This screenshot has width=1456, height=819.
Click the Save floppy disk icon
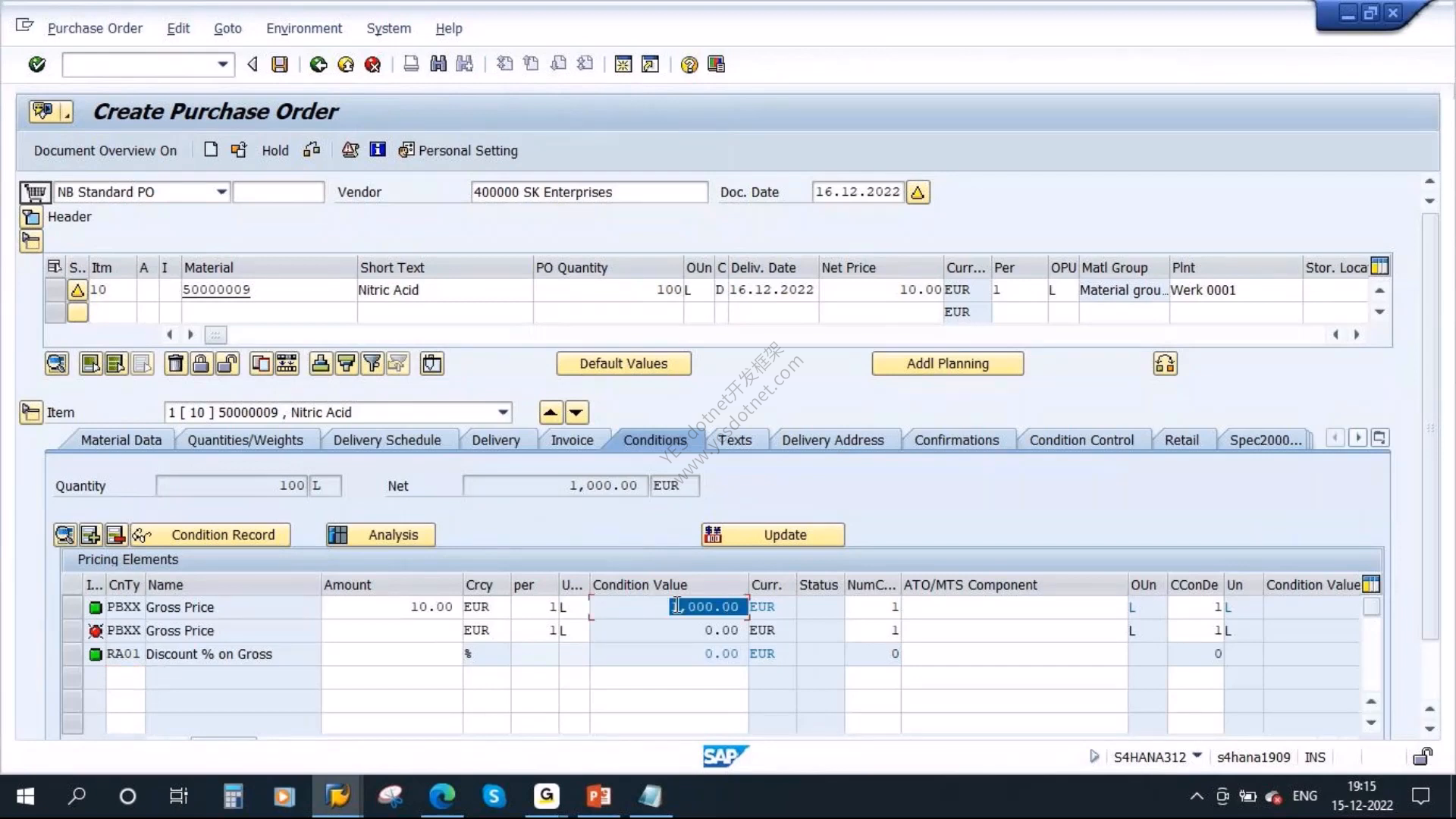click(280, 64)
